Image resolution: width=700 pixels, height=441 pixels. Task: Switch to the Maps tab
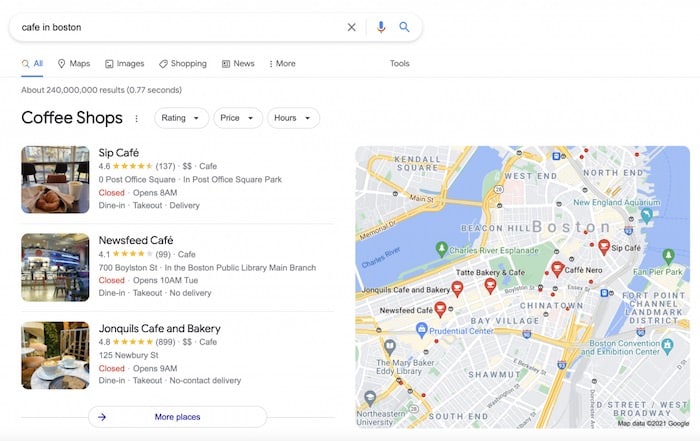tap(74, 64)
